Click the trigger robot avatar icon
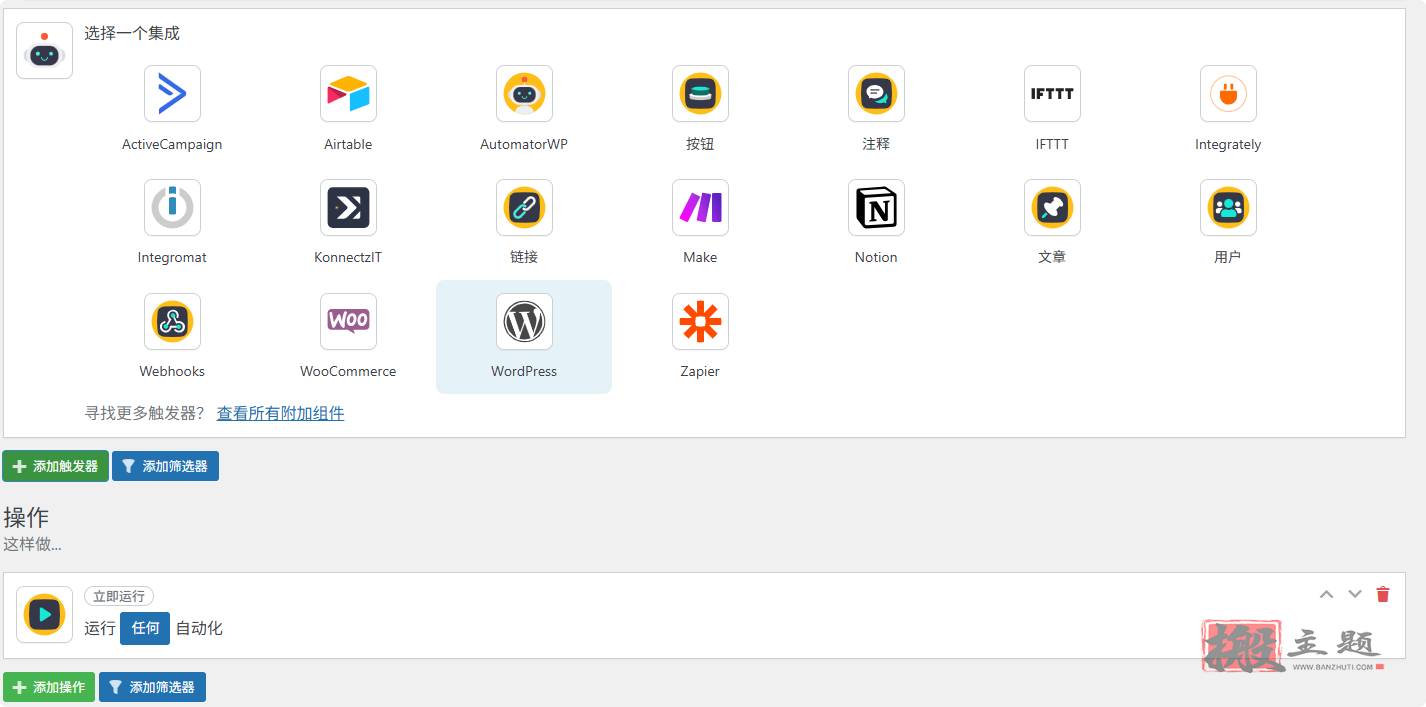1426x707 pixels. point(44,51)
